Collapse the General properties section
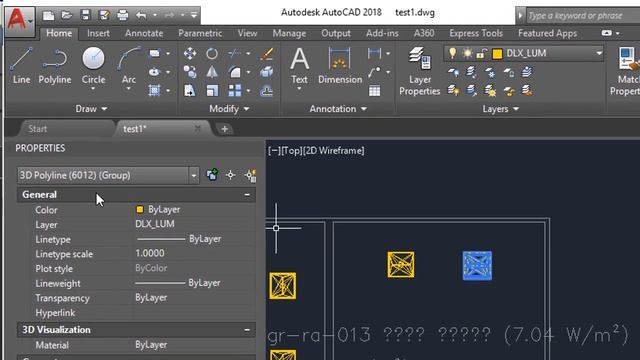 pos(247,195)
